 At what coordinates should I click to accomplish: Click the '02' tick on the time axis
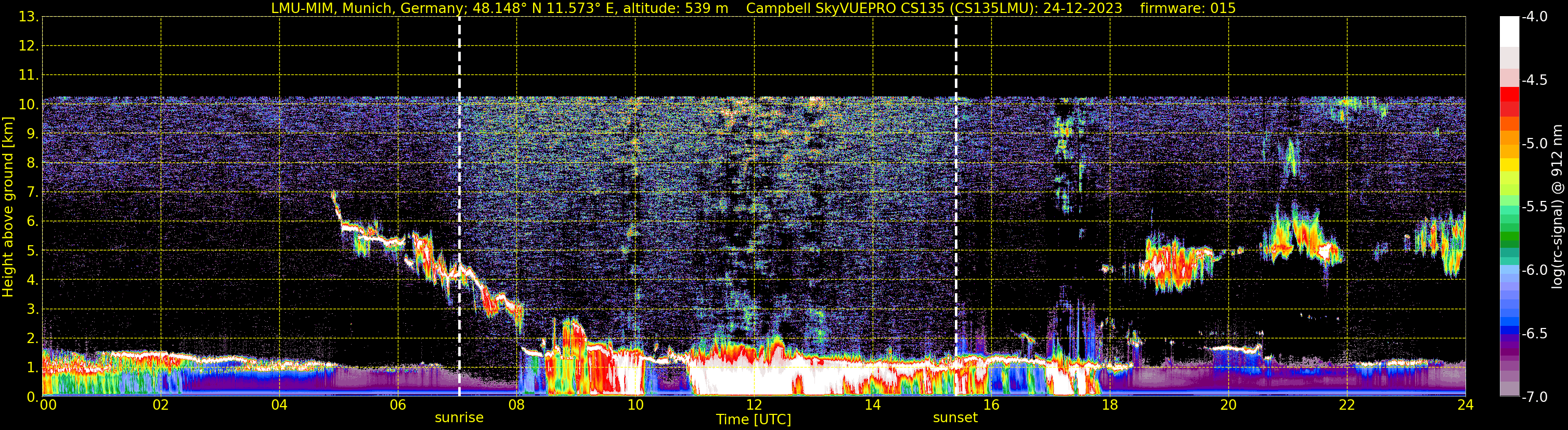160,405
